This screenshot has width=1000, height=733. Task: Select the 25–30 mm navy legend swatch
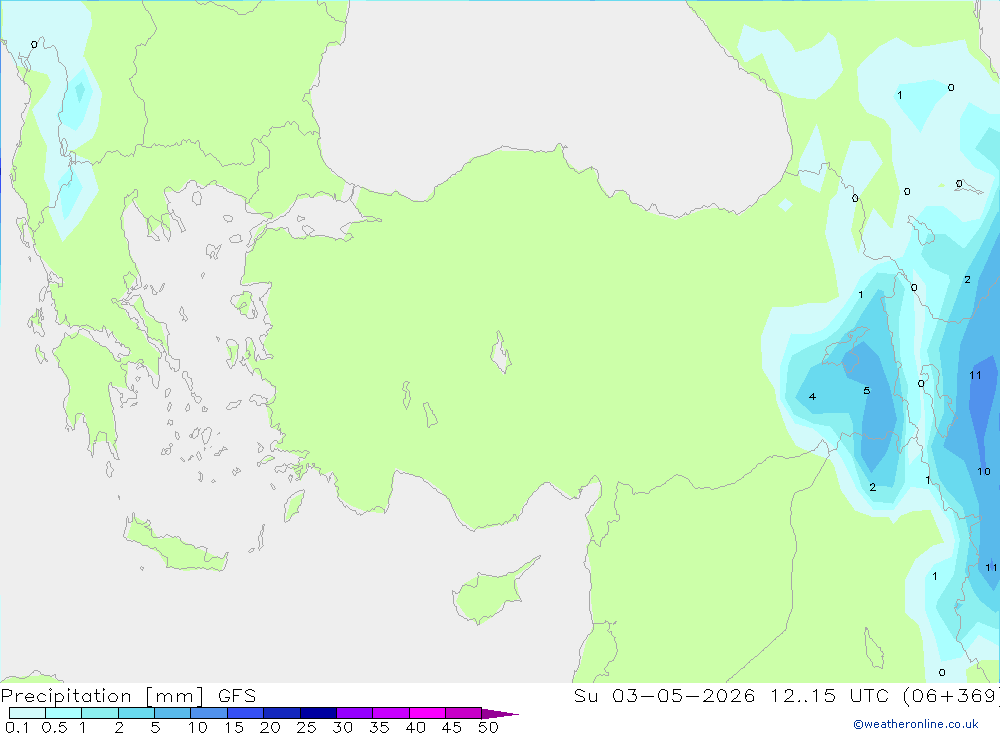318,713
